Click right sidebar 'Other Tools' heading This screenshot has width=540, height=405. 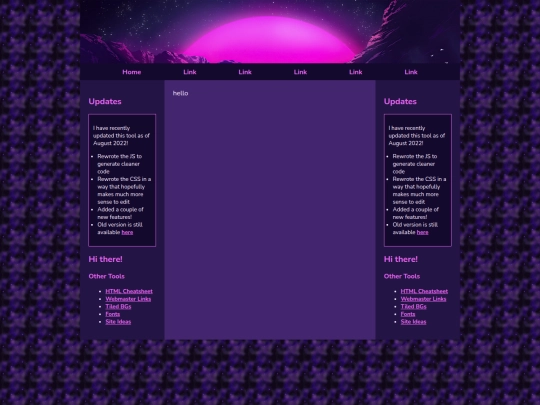[x=402, y=276]
